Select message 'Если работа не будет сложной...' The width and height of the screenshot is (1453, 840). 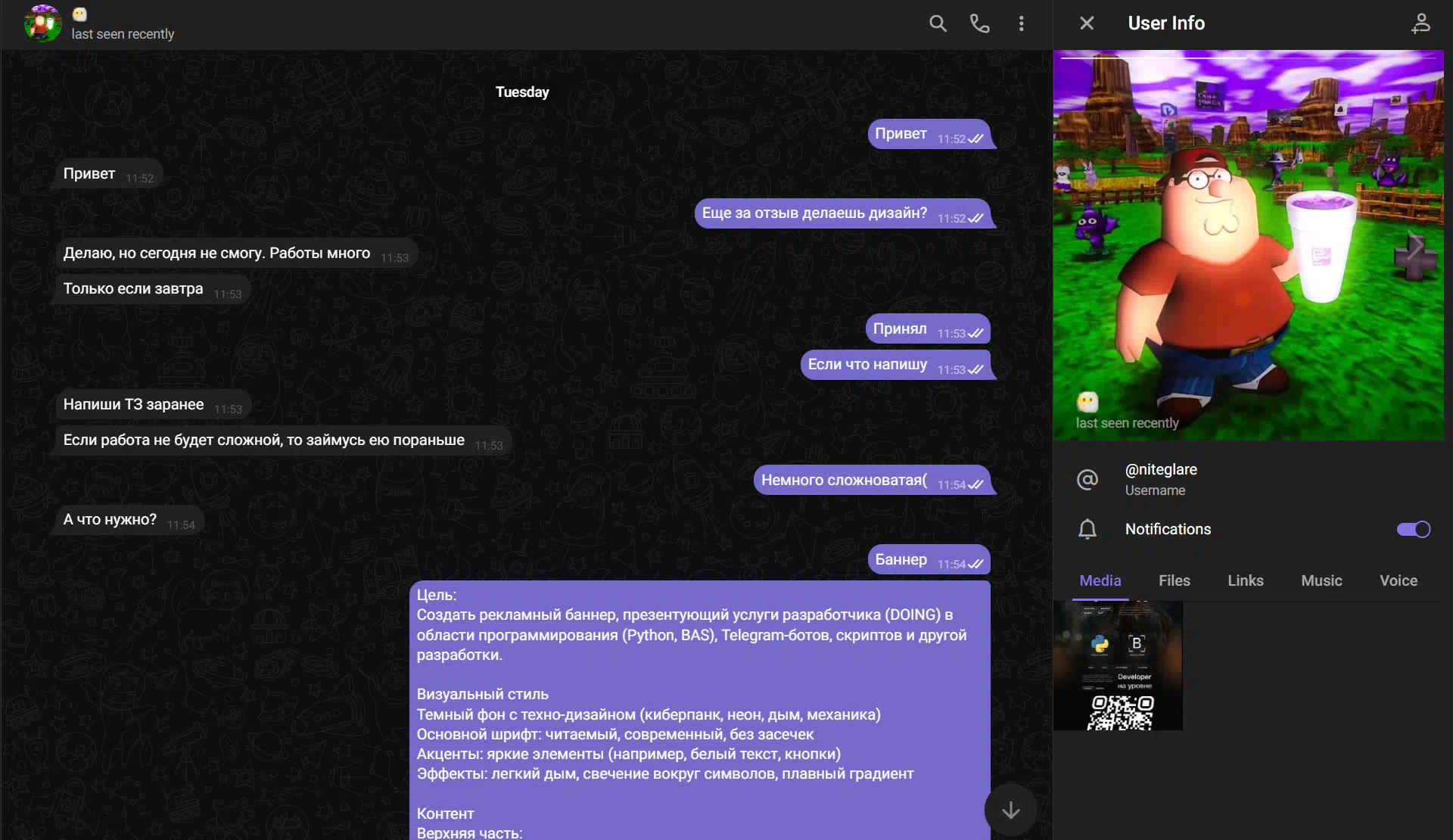point(283,440)
